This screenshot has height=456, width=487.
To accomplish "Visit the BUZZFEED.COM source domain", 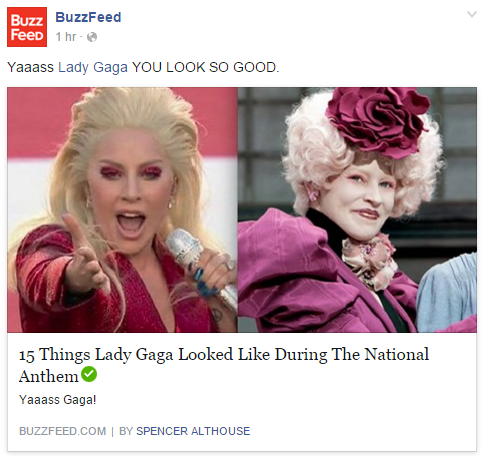I will coord(63,431).
